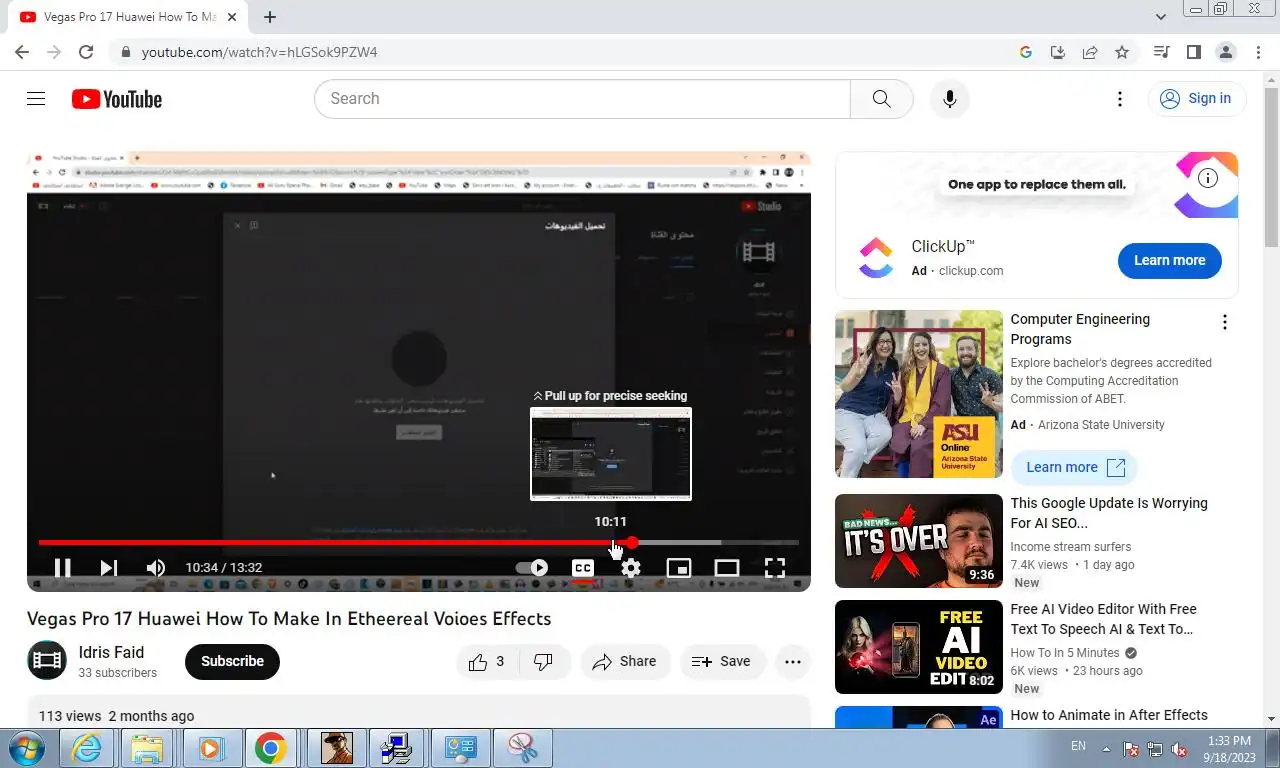
Task: Click the YouTube search field
Action: 582,99
